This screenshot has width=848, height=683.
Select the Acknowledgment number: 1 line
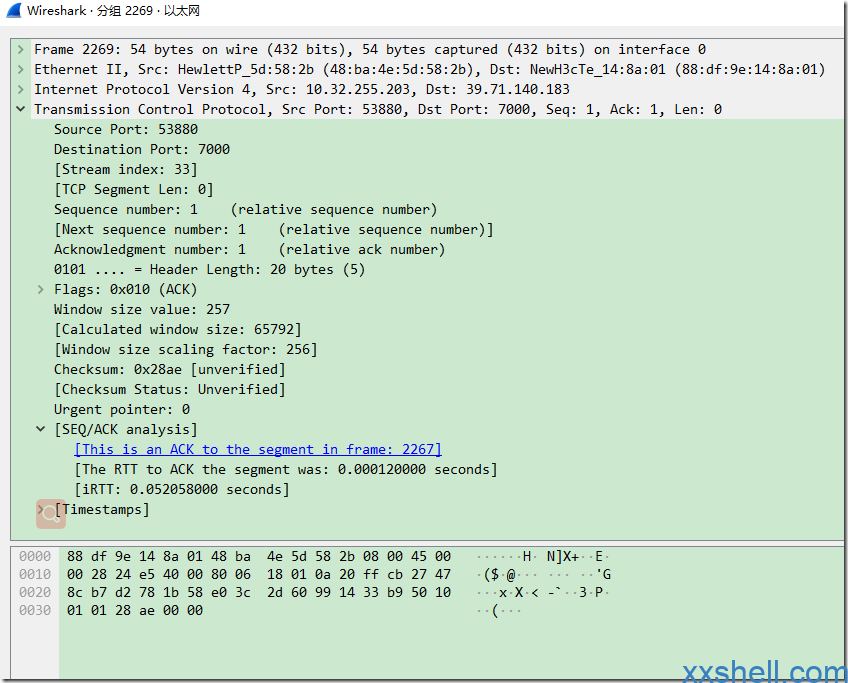tap(249, 250)
